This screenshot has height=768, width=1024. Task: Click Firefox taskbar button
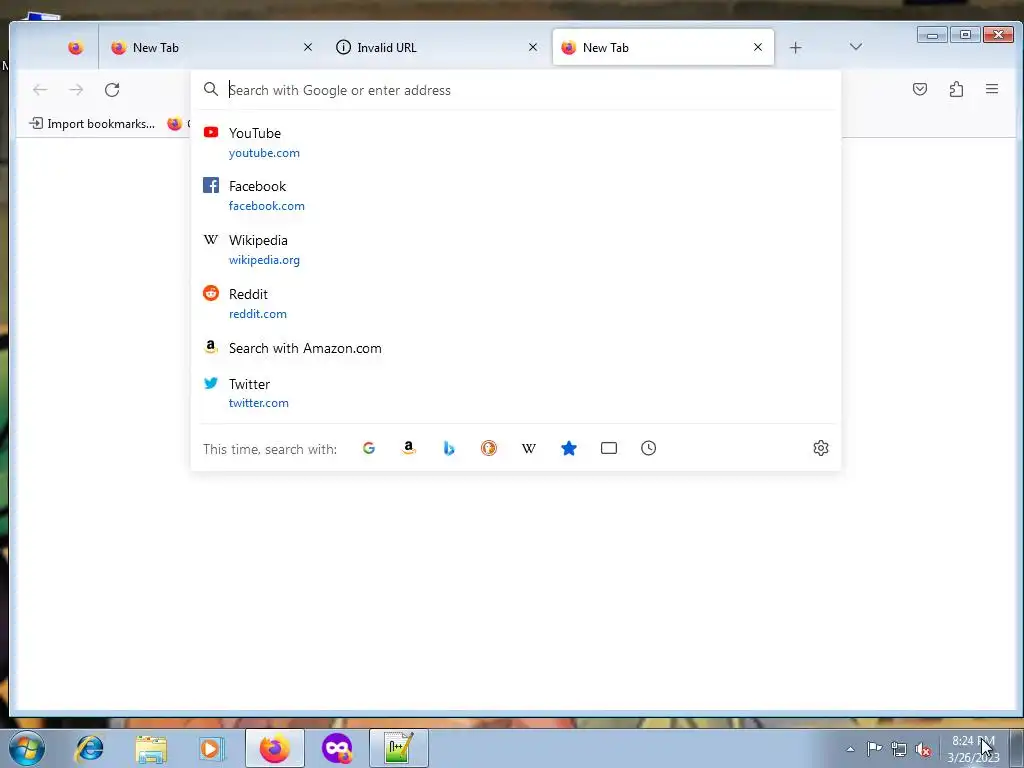point(275,748)
